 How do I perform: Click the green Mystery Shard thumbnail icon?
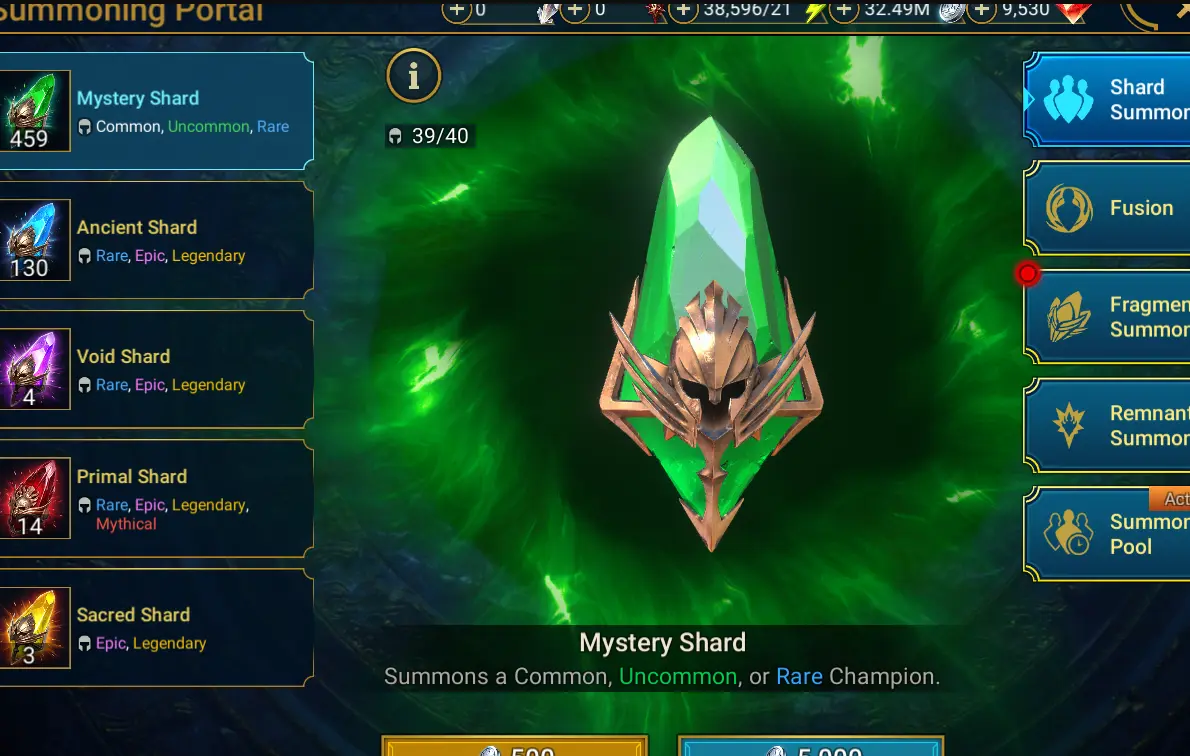pyautogui.click(x=34, y=111)
